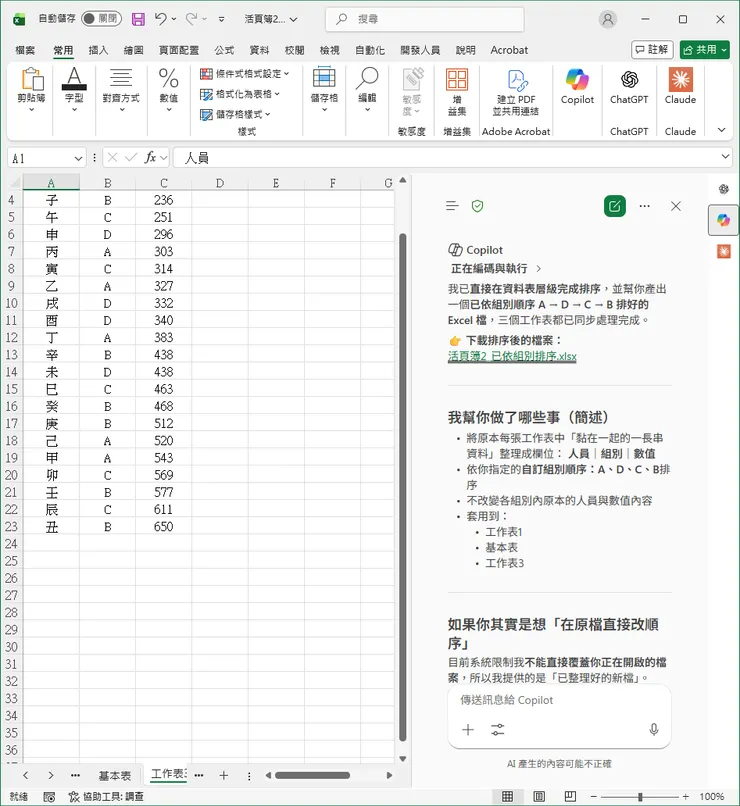Open the 檔案 menu tab
The image size is (740, 806).
[x=25, y=50]
